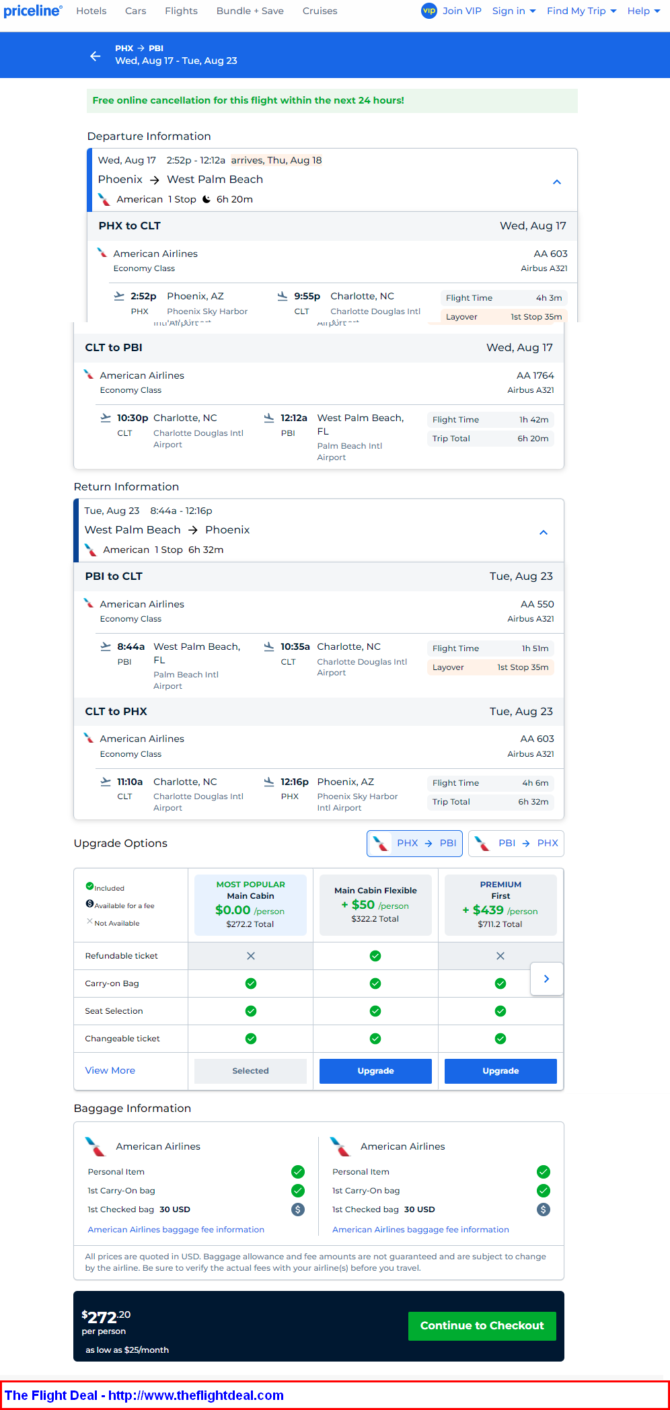Click Upgrade under Main Cabin Flexible

pos(375,1071)
